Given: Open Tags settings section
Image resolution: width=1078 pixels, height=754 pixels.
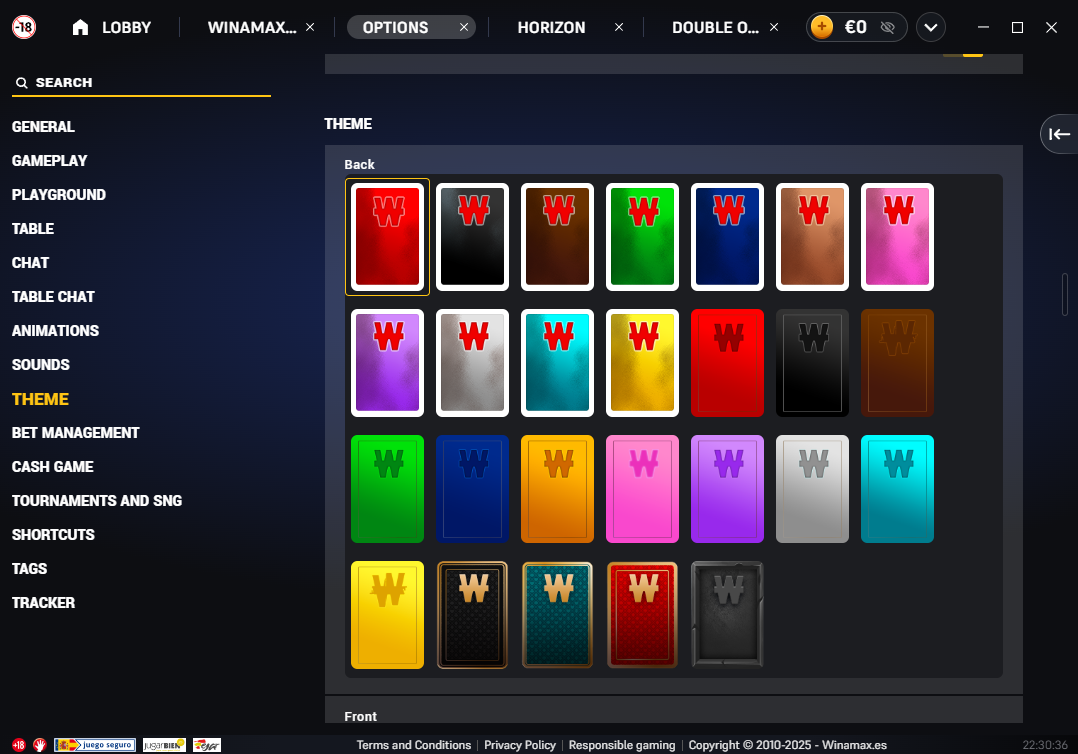Looking at the screenshot, I should (x=30, y=569).
